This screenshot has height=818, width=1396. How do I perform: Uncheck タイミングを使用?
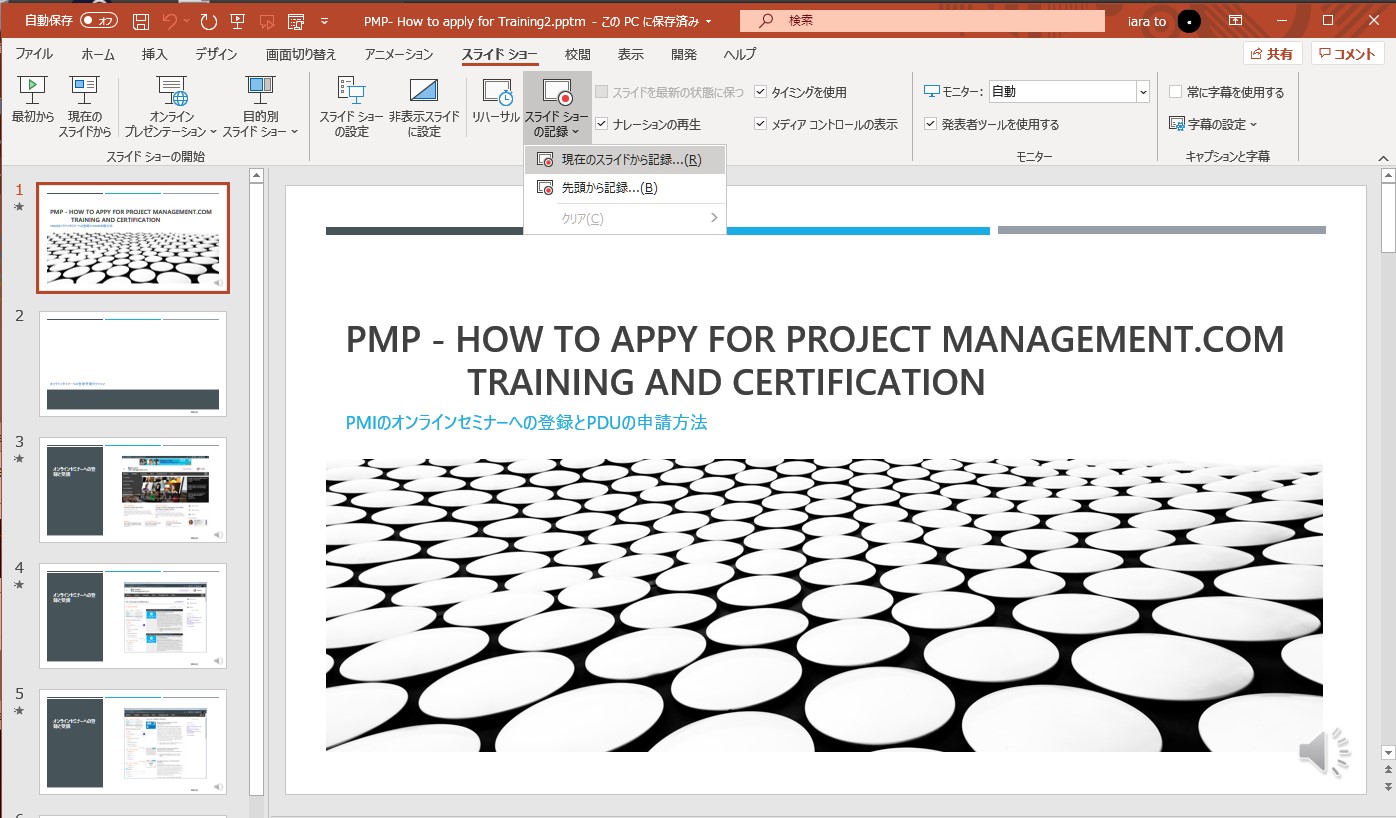(x=761, y=92)
